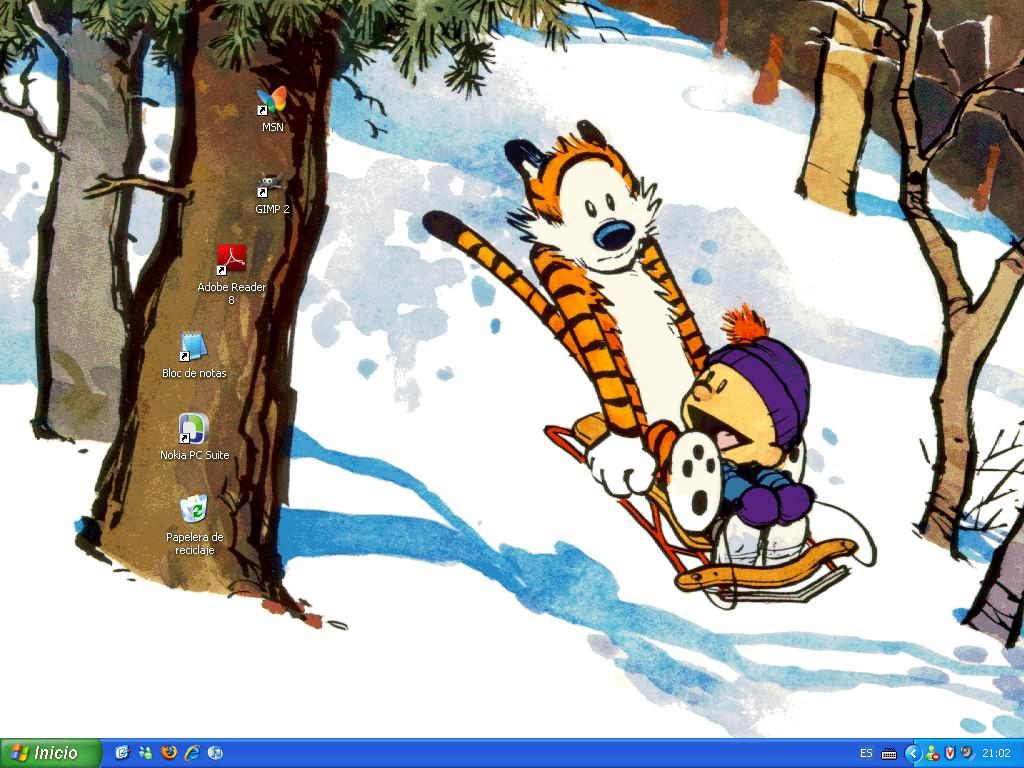Click the round webcam-like tray icon

(x=967, y=753)
